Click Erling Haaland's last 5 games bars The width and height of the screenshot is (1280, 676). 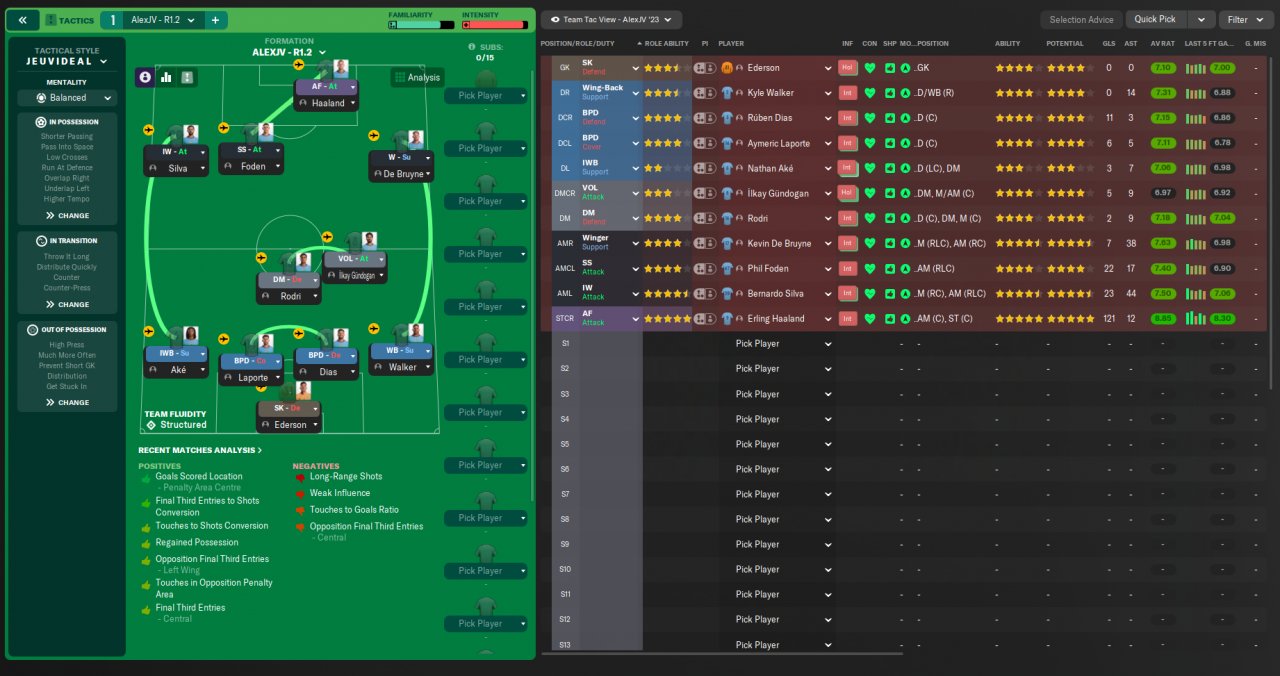pos(1195,319)
